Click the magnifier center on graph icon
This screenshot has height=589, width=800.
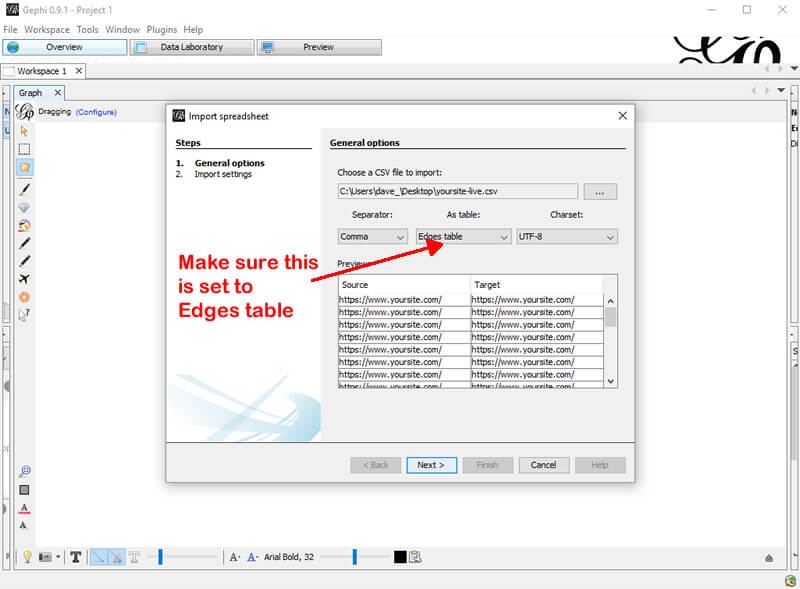pos(24,471)
